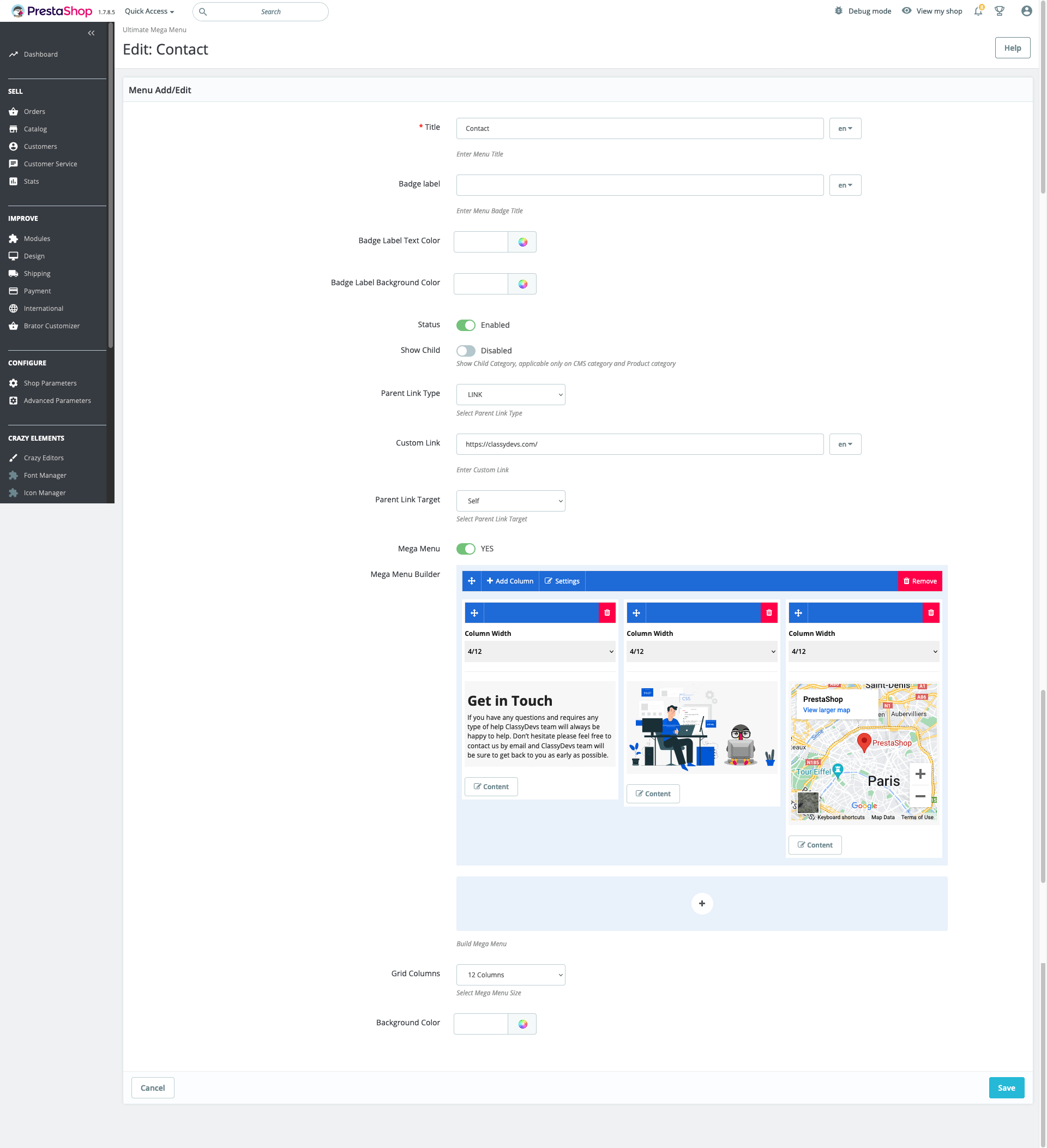Click the row drag handle icon
1047x1148 pixels.
(x=471, y=581)
